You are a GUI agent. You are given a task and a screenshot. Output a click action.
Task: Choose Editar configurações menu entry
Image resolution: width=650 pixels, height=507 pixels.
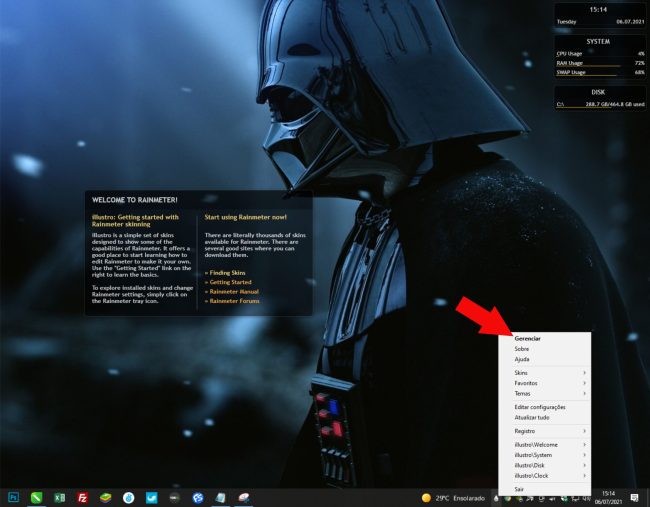[x=540, y=407]
